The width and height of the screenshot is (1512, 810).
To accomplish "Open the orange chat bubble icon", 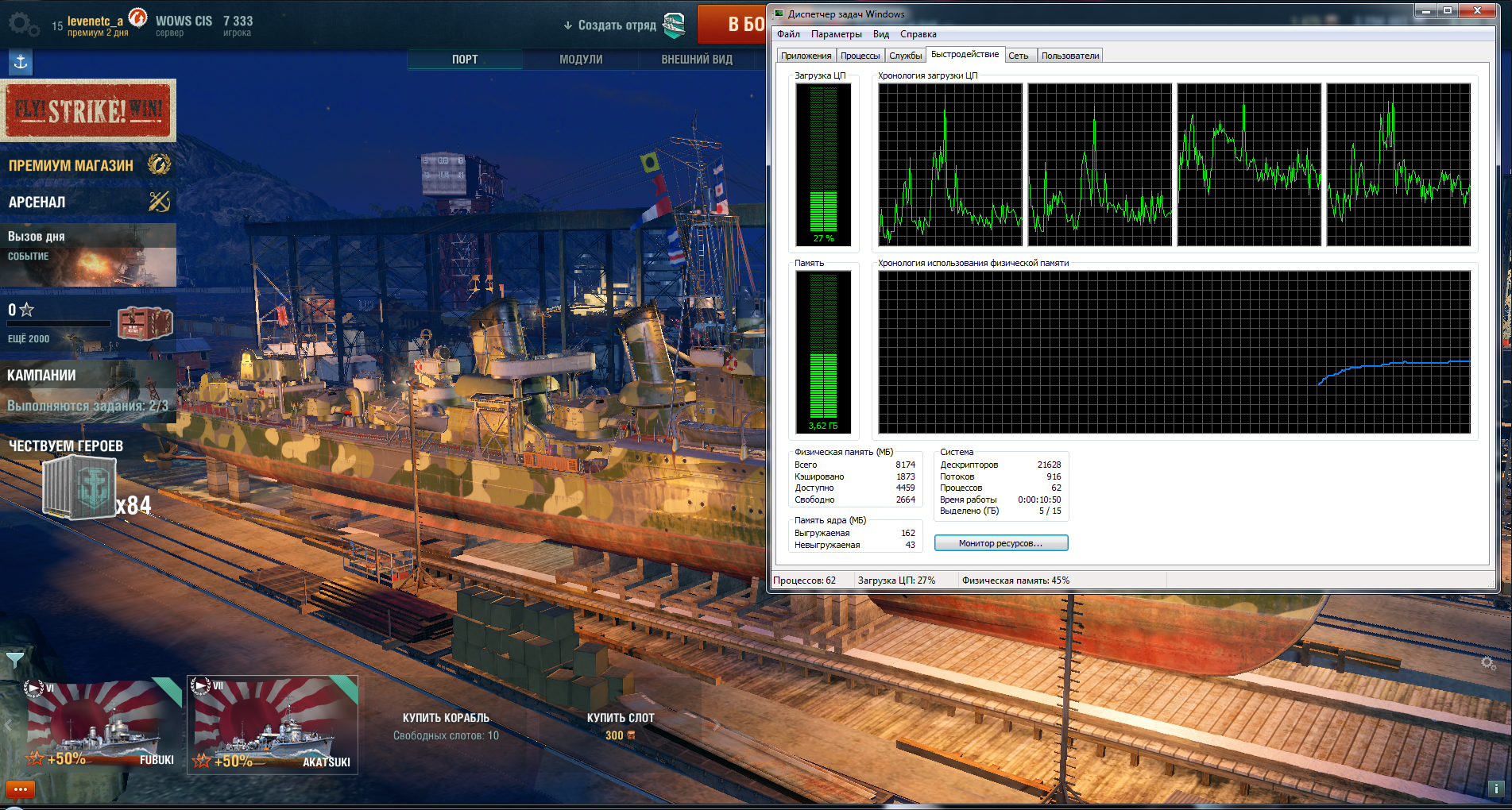I will (x=21, y=789).
